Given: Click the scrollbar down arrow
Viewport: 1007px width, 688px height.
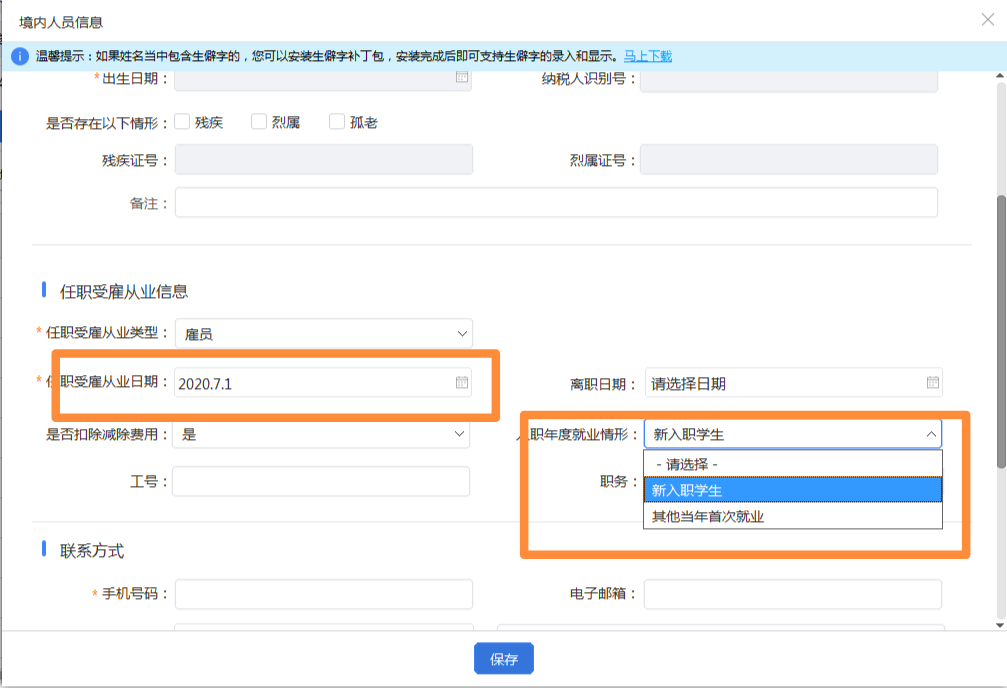Looking at the screenshot, I should (1000, 625).
